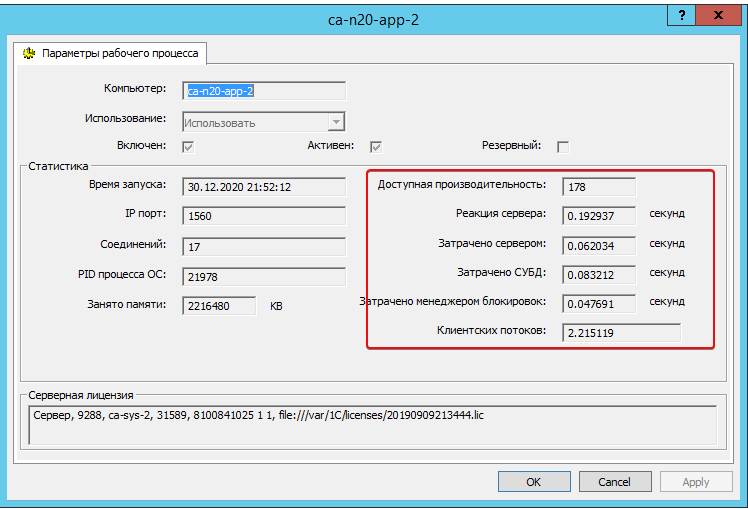Click the Доступная производительность field showing 178

(599, 187)
